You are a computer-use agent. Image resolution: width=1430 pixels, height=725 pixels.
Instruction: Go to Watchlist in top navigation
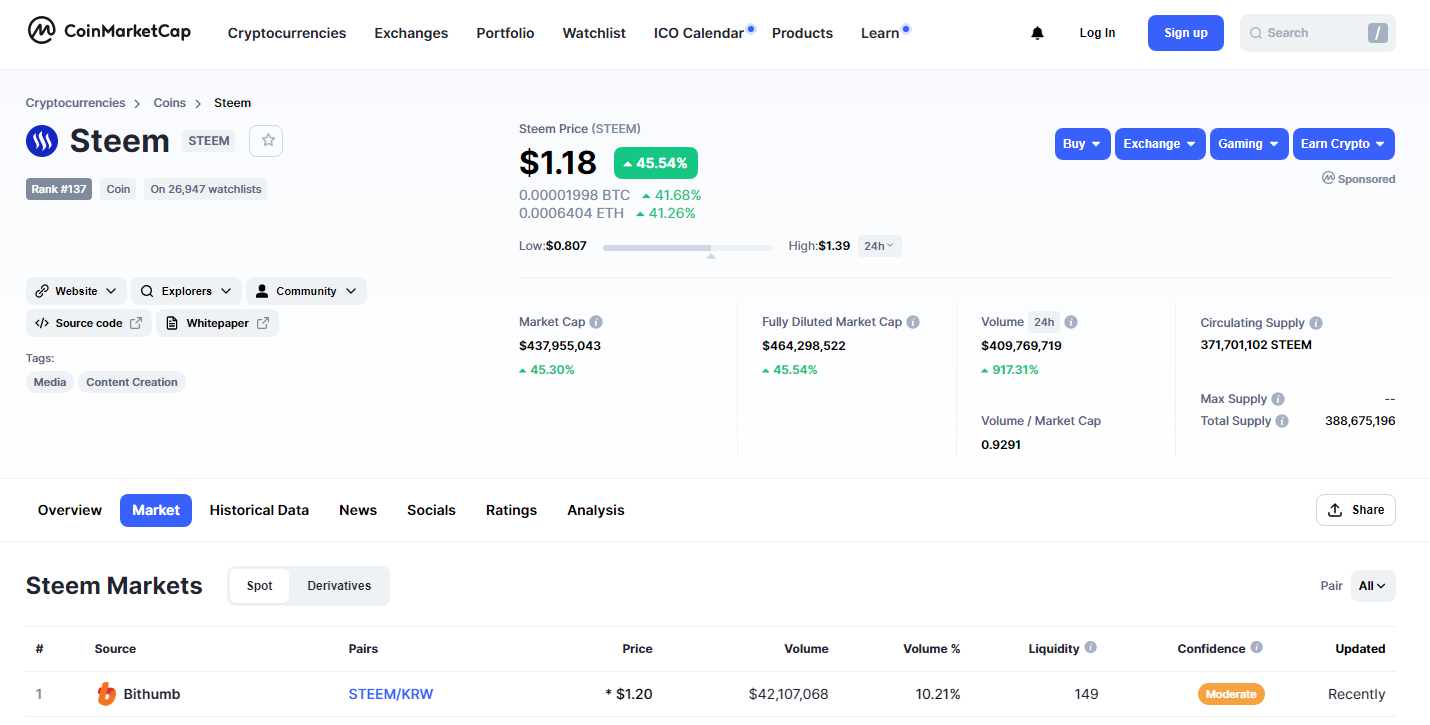click(594, 33)
